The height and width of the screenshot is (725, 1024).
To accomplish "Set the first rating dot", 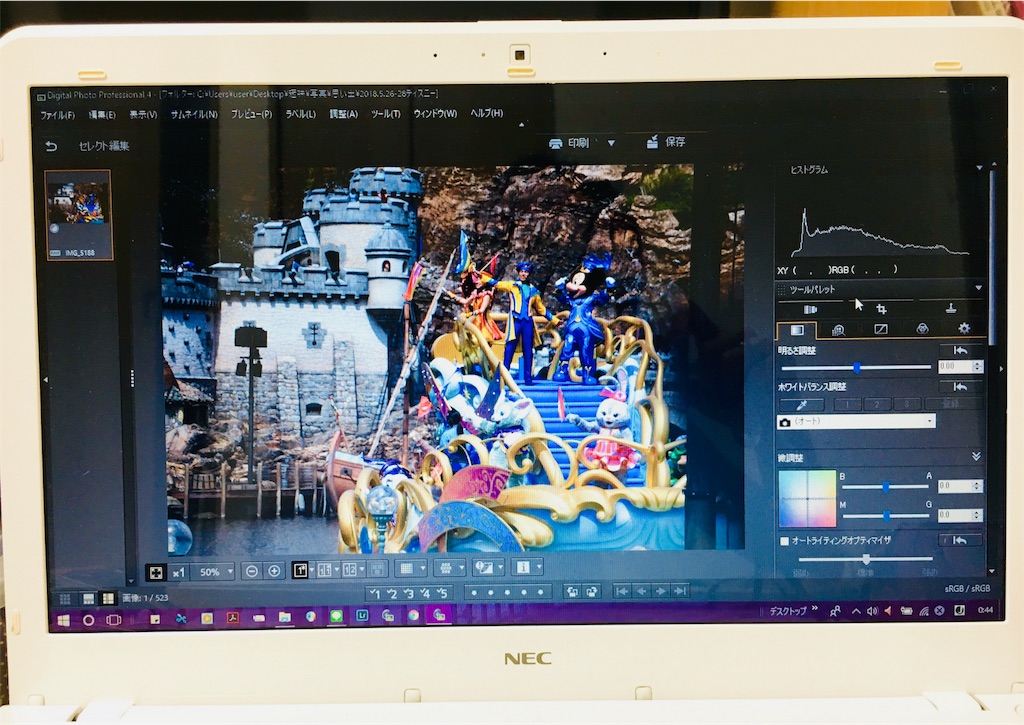I will point(474,592).
